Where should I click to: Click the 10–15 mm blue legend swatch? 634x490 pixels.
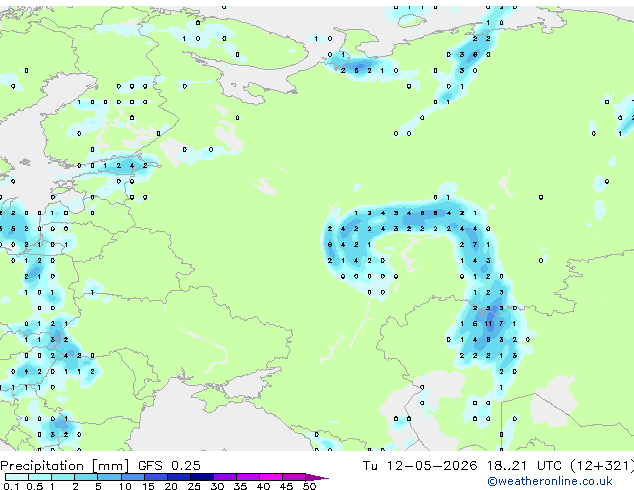point(132,477)
